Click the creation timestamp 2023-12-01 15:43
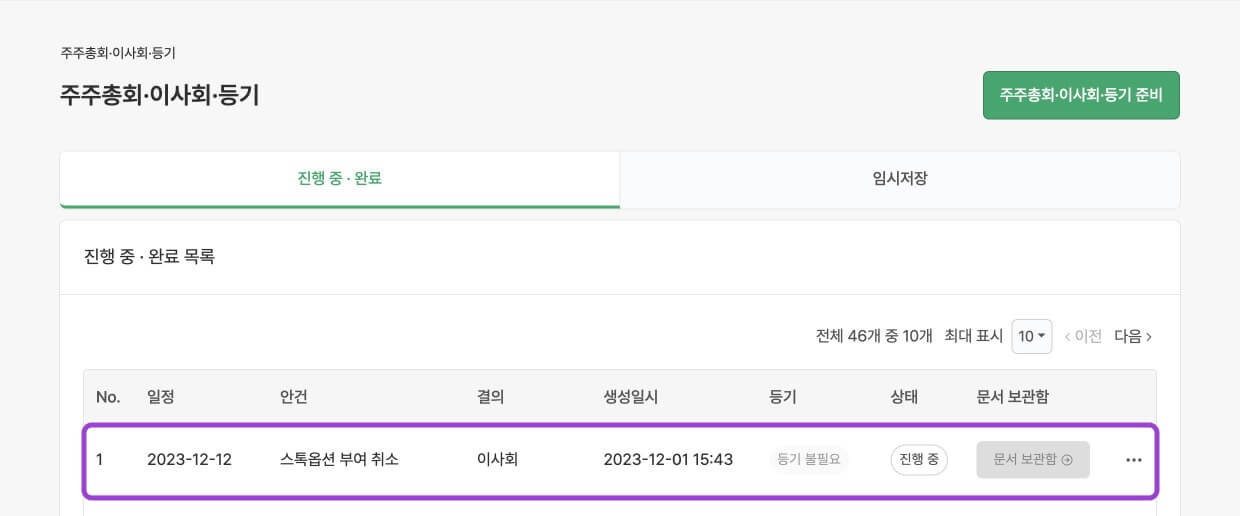1240x516 pixels. pos(668,460)
